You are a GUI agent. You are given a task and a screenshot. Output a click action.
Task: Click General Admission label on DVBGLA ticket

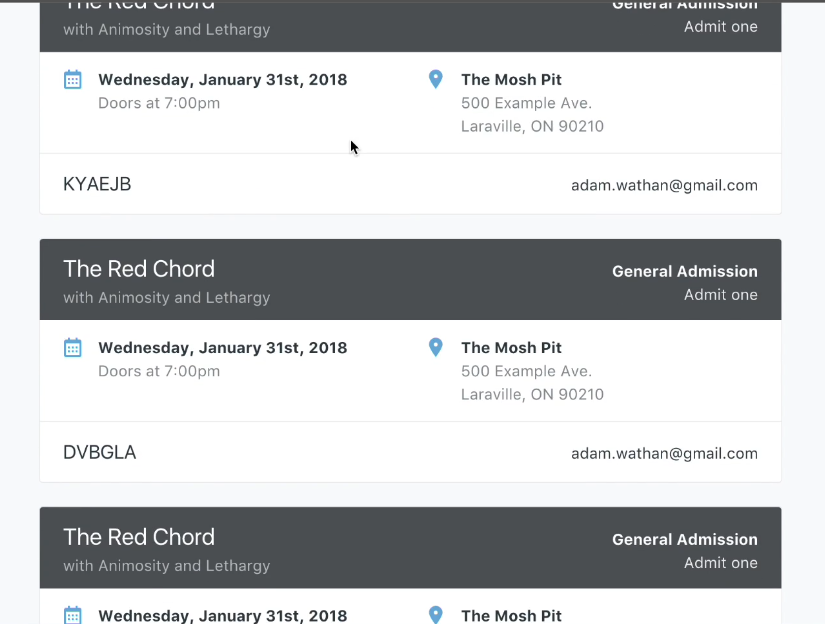click(684, 271)
